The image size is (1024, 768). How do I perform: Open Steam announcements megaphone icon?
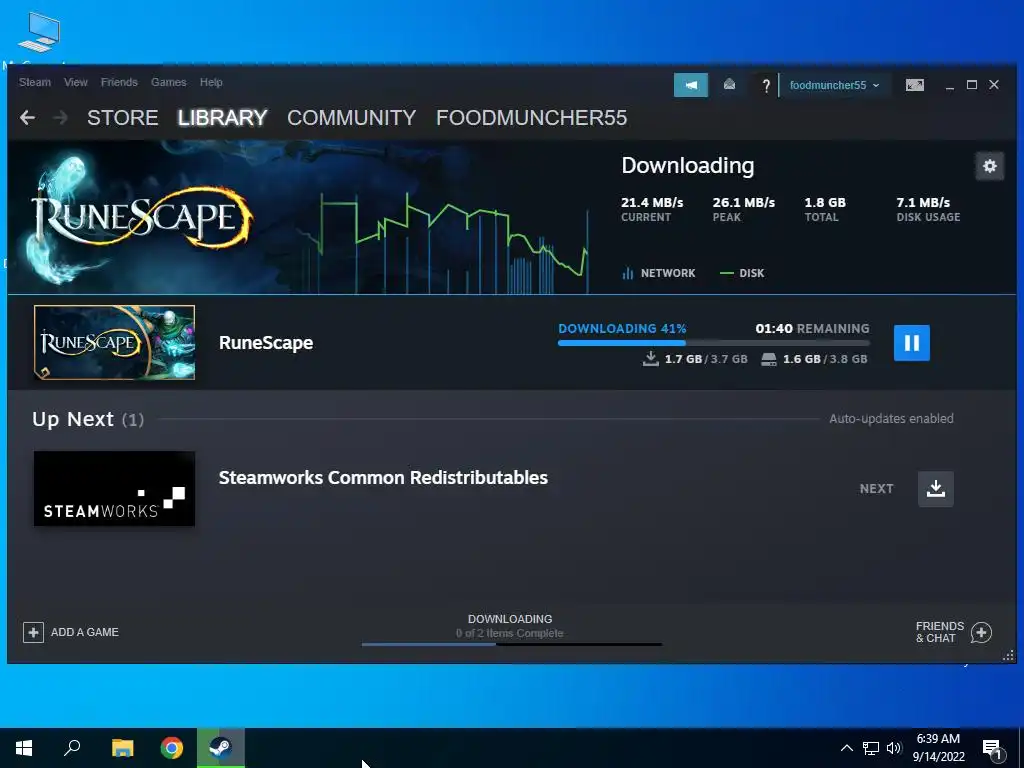pos(691,85)
